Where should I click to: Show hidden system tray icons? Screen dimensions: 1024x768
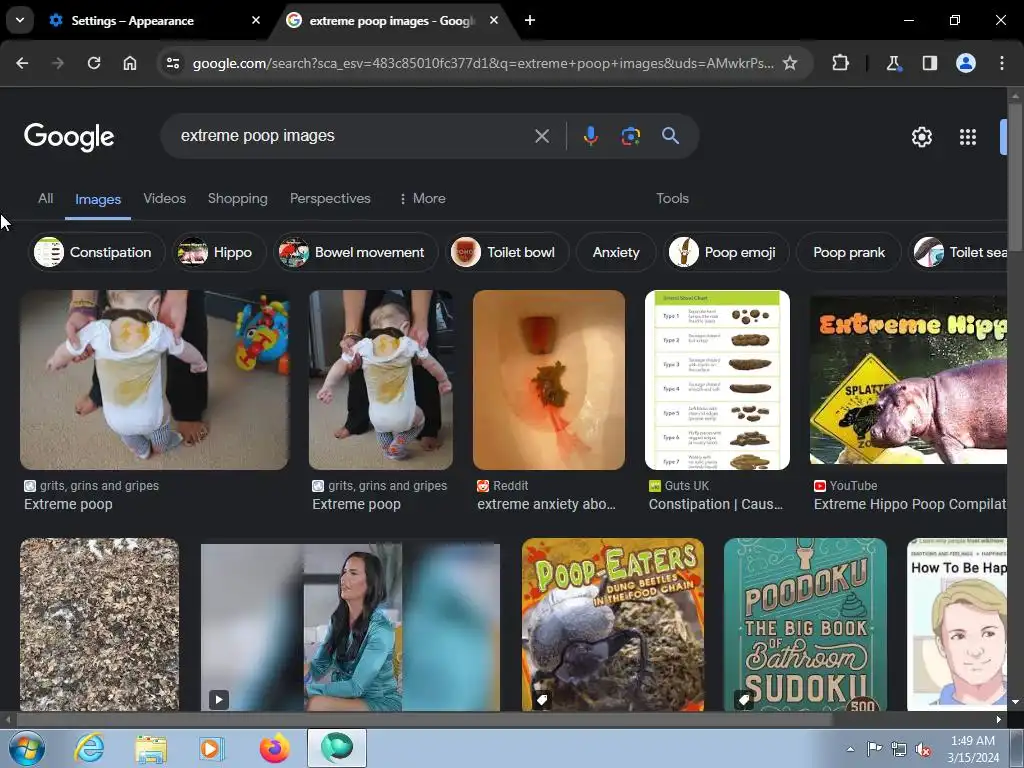coord(850,749)
